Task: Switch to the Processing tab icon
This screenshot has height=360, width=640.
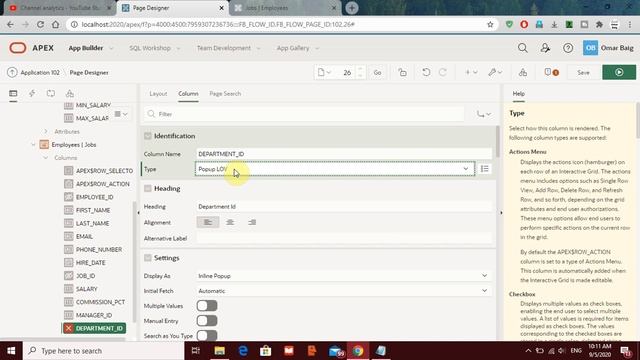Action: point(51,93)
